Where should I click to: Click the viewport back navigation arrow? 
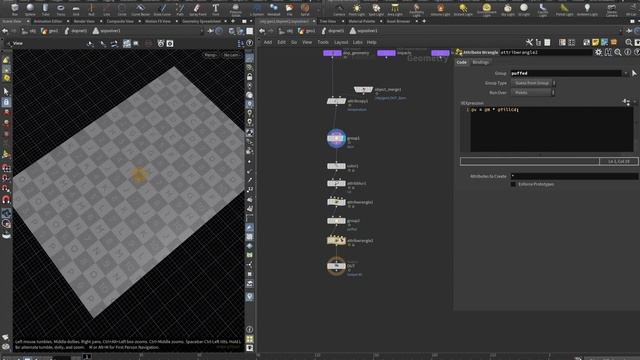click(x=5, y=31)
